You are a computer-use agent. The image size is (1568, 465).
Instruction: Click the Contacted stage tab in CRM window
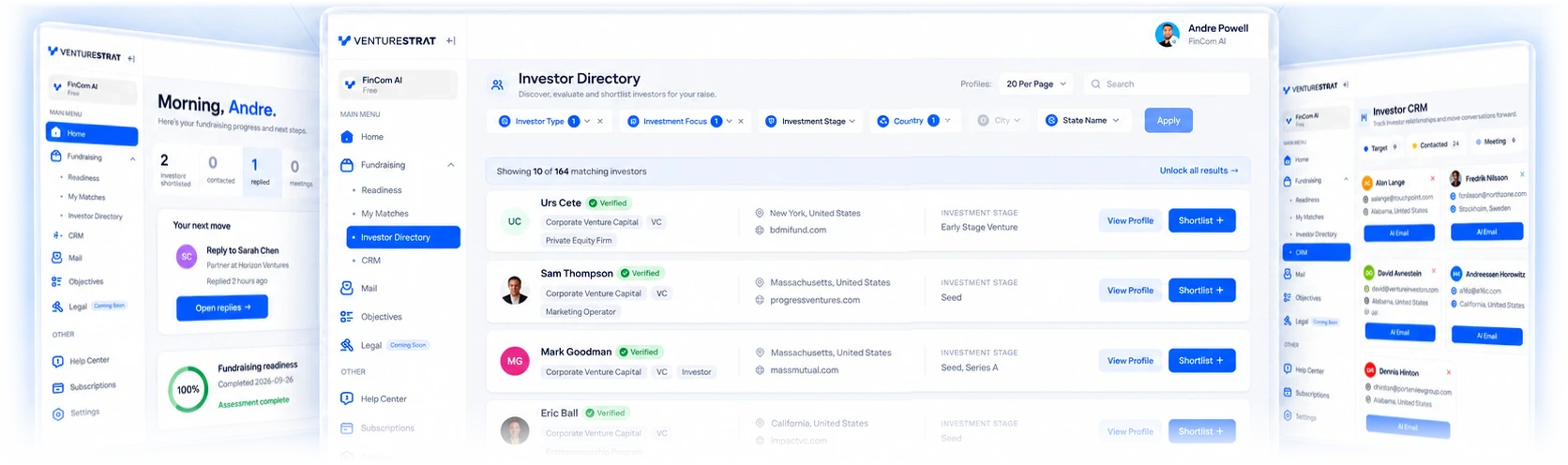(1439, 144)
